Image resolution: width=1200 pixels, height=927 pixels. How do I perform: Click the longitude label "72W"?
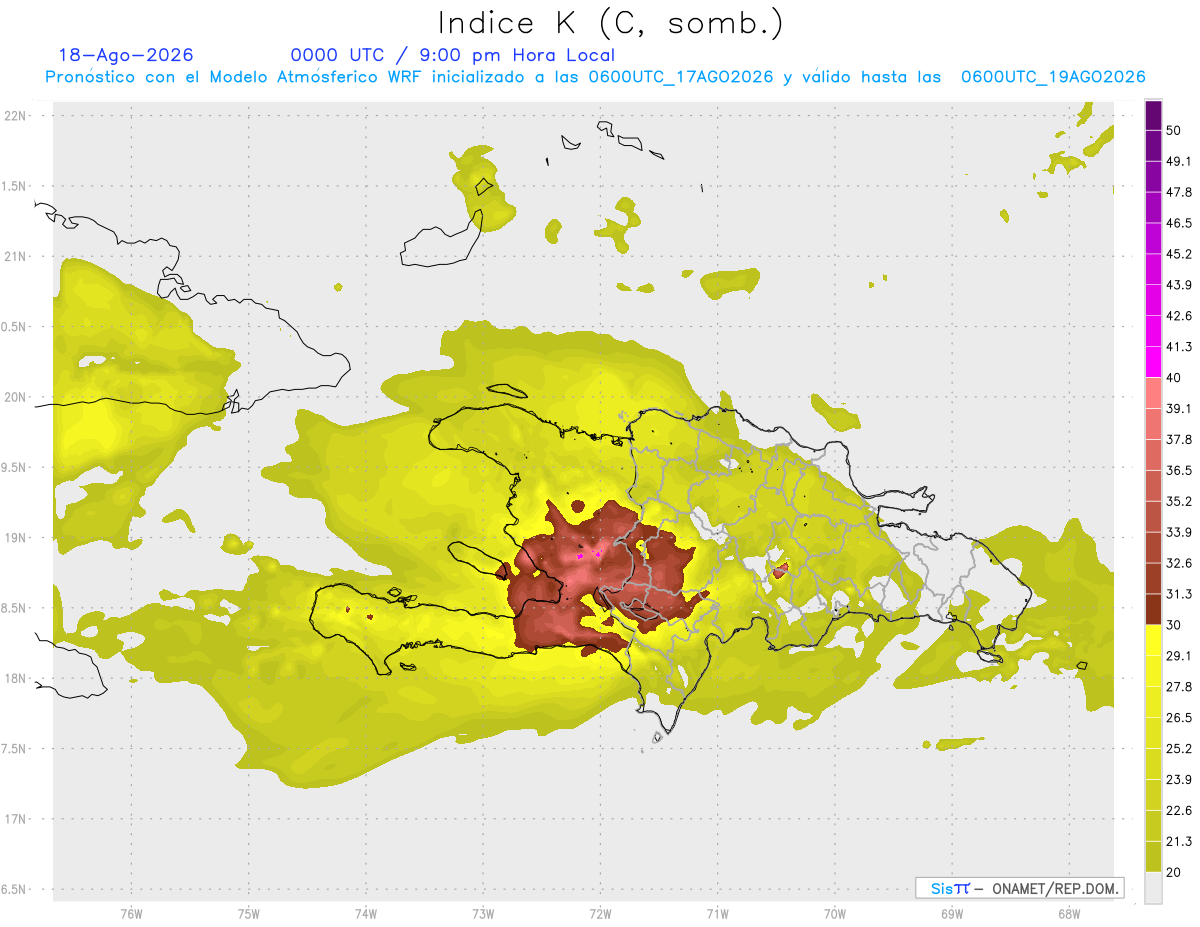pyautogui.click(x=601, y=914)
